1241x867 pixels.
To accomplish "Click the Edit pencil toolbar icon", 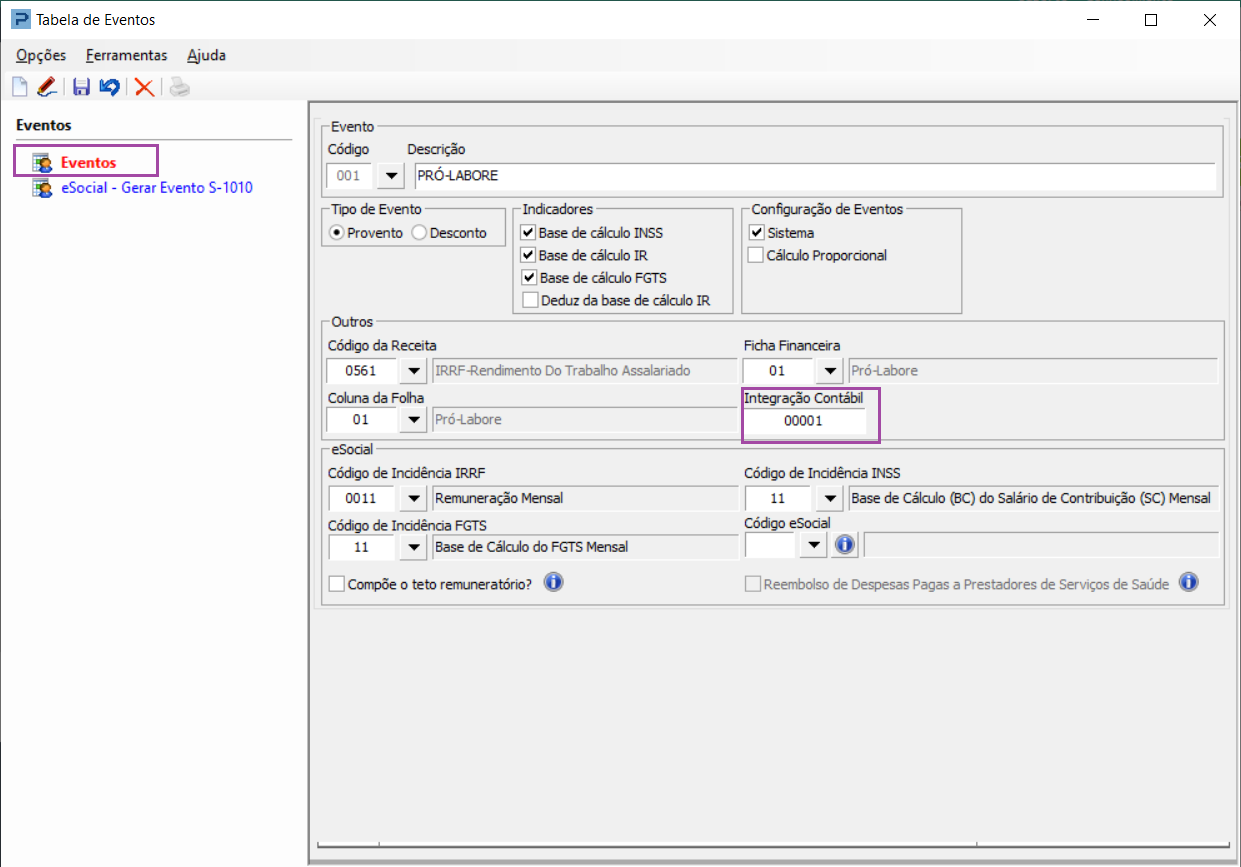I will pos(47,87).
